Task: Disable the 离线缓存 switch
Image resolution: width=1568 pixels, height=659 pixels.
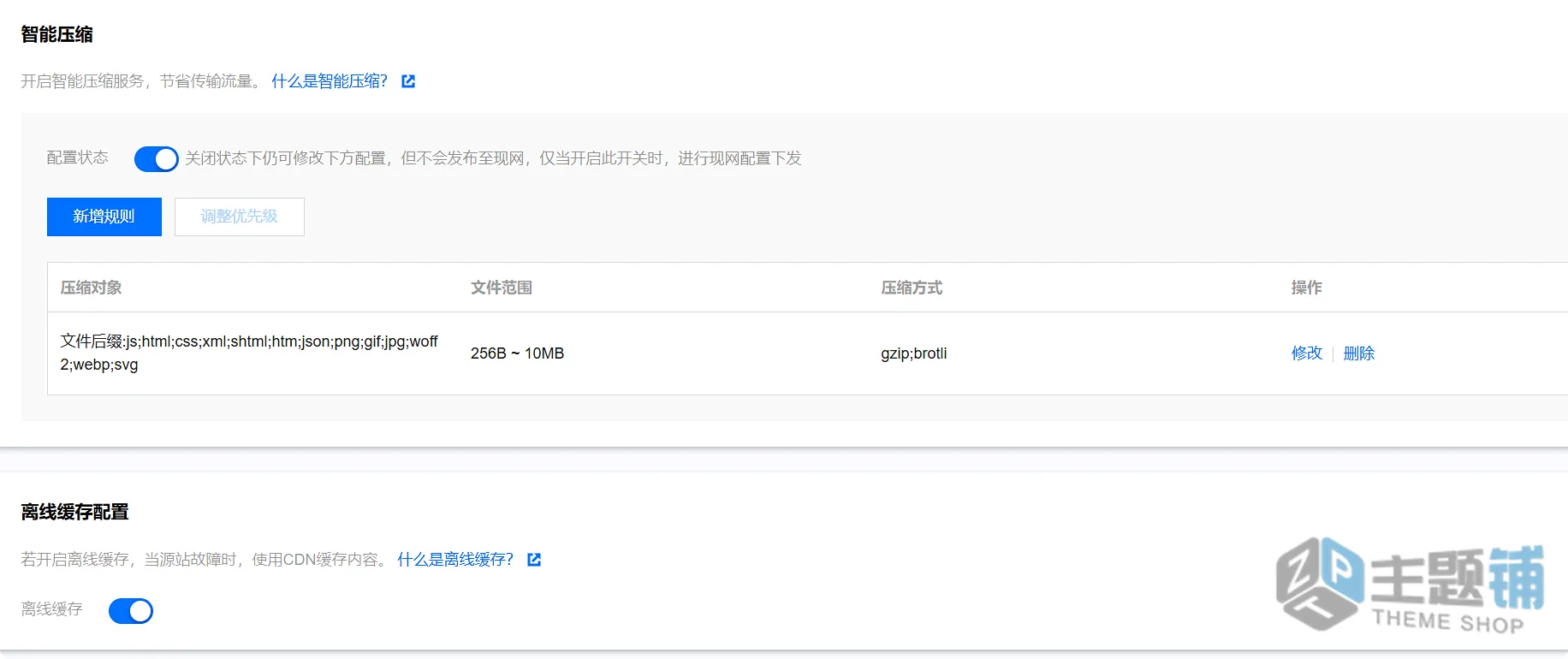Action: 131,611
